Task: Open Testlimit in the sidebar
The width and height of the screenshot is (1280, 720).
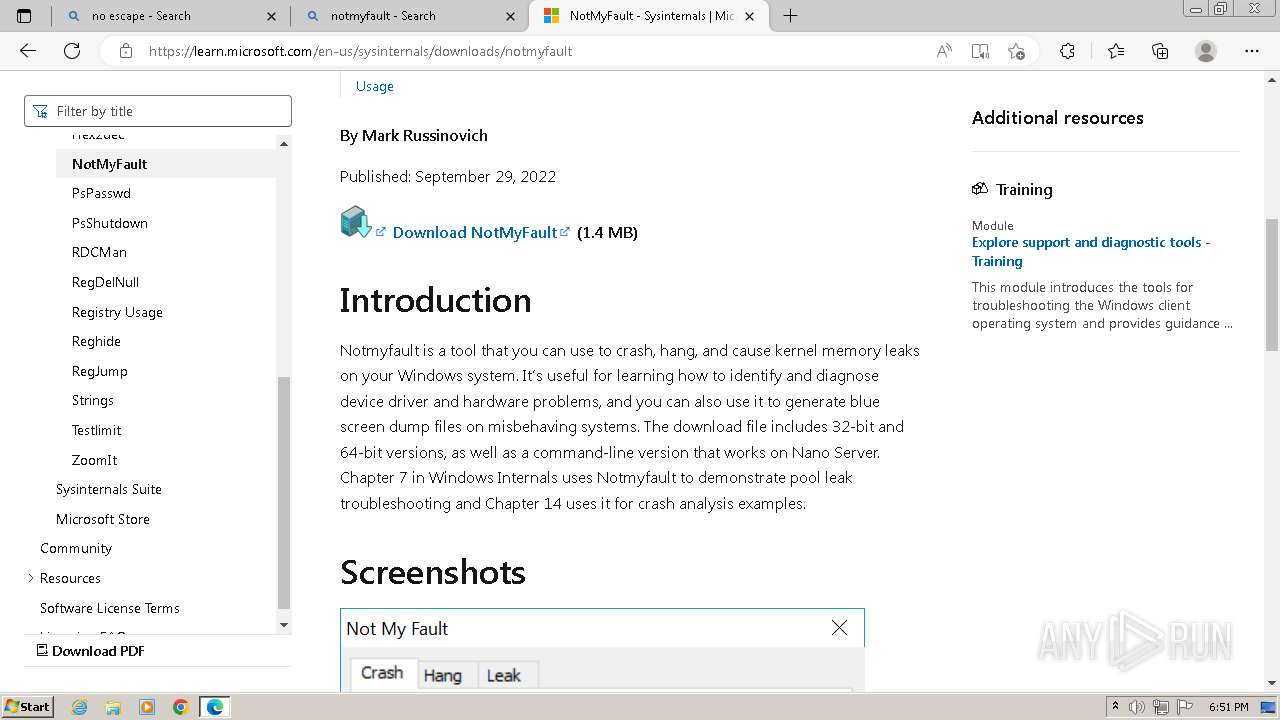Action: (96, 430)
